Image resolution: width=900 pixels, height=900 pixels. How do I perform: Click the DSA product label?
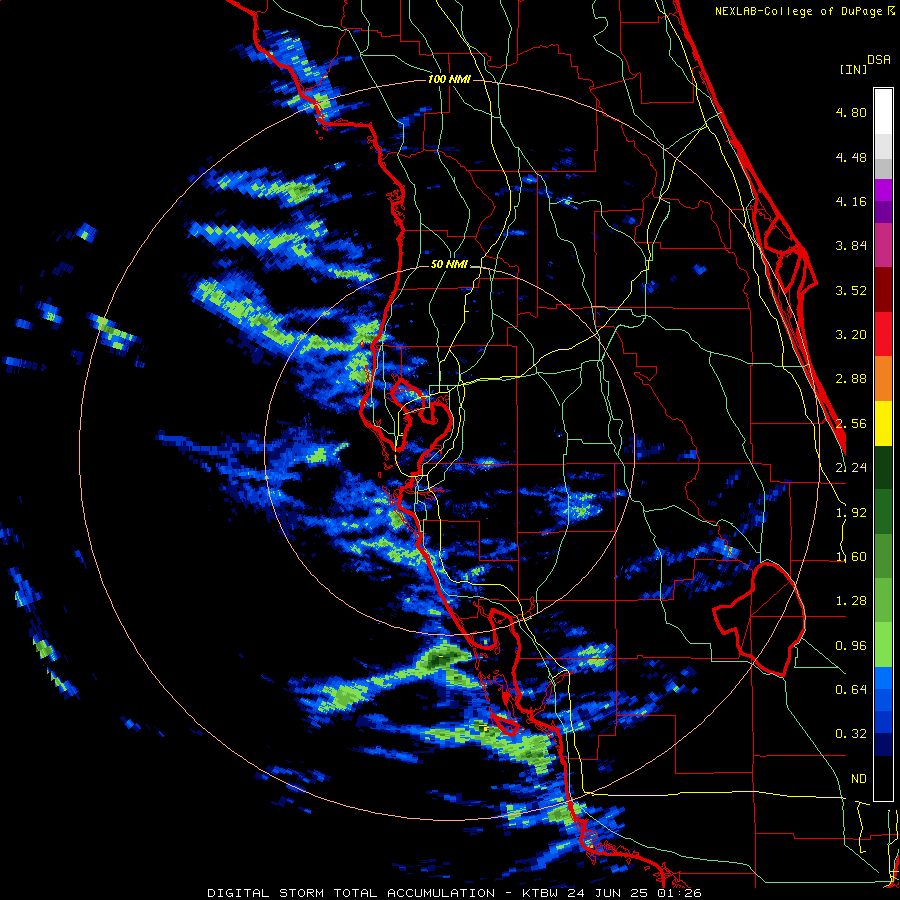click(879, 60)
